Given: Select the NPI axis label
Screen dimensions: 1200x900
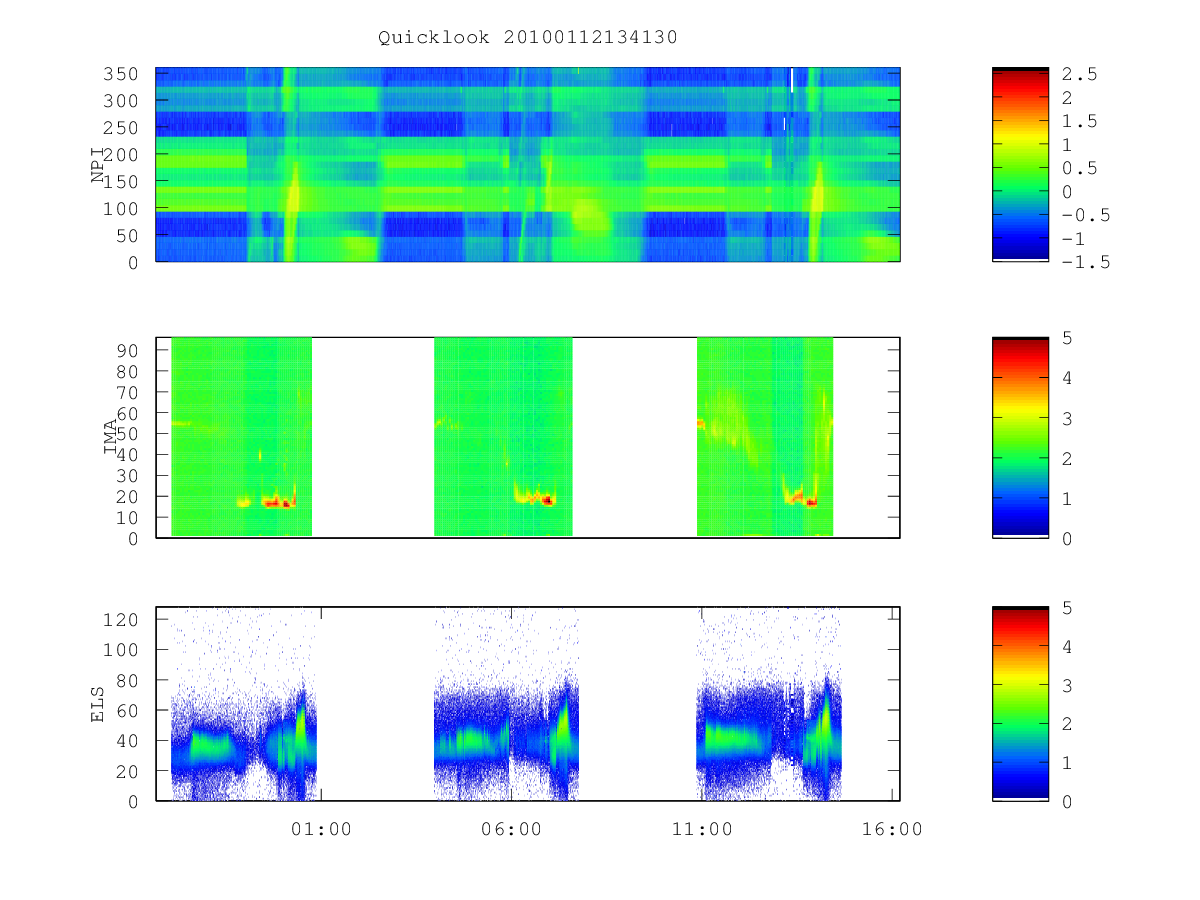Looking at the screenshot, I should click(98, 164).
